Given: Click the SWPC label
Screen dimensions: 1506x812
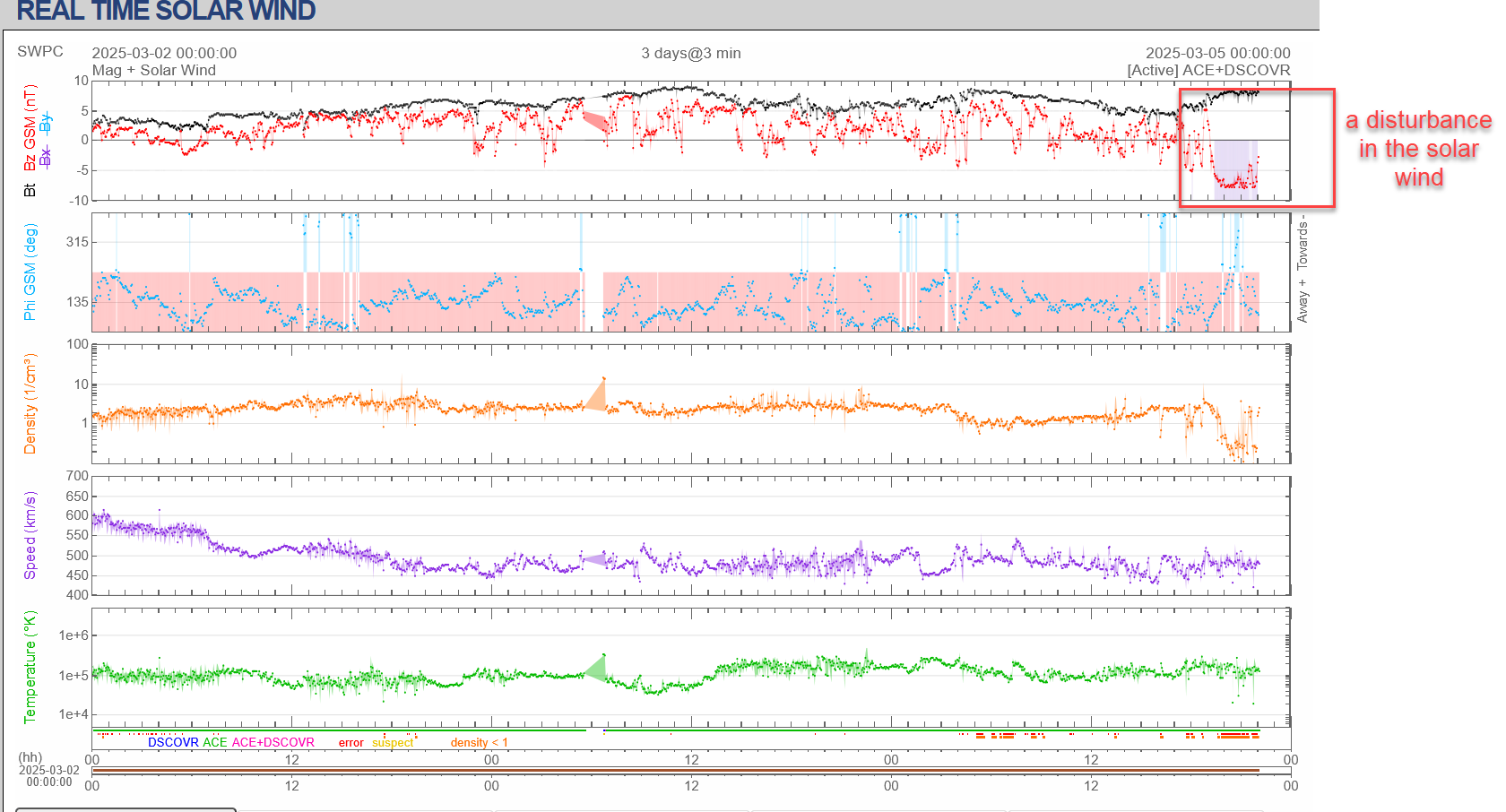Looking at the screenshot, I should point(40,51).
